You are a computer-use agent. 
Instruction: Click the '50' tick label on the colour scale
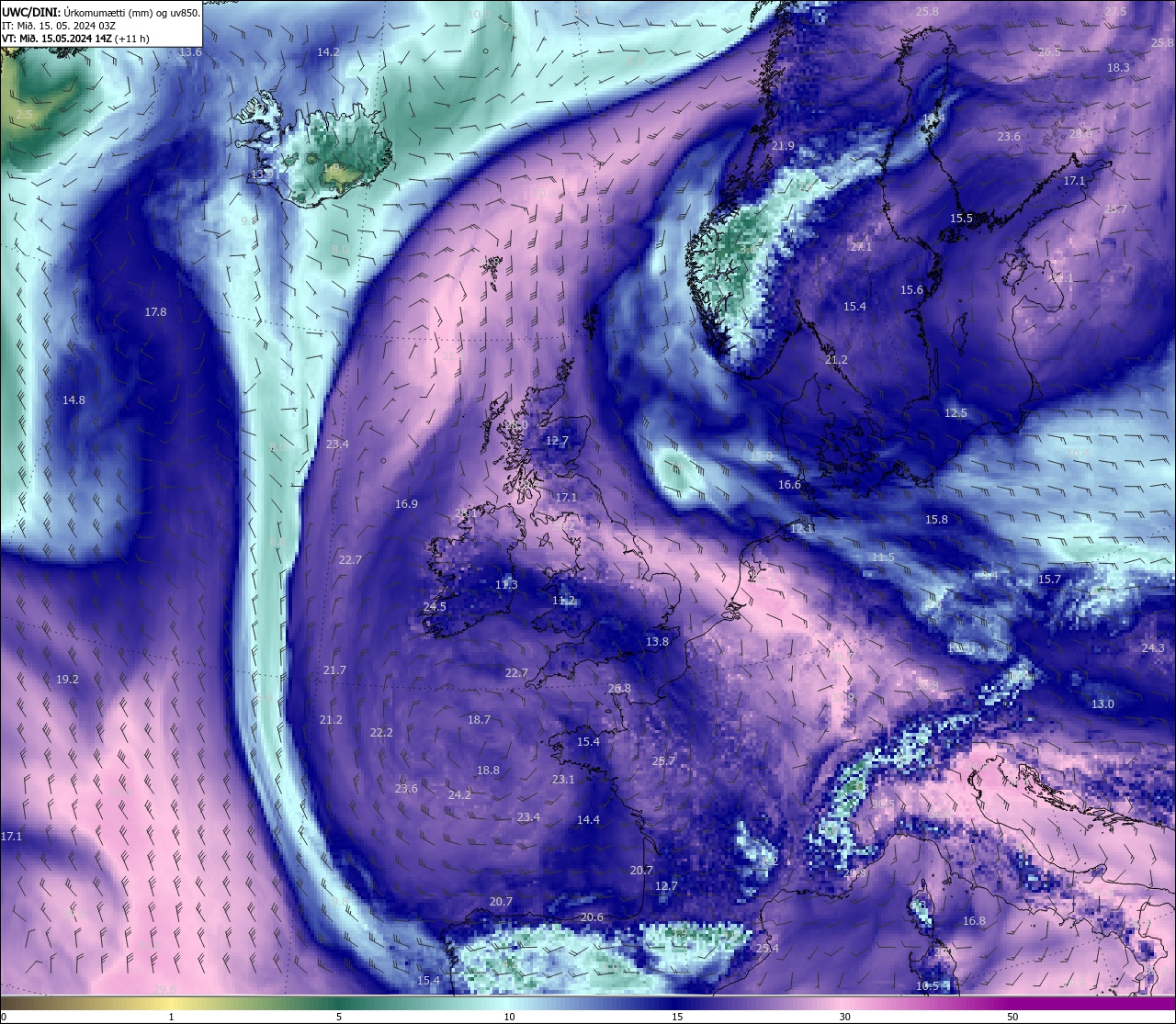1012,1017
